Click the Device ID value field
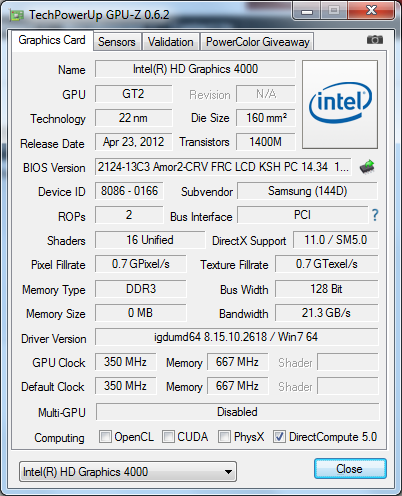This screenshot has width=402, height=496. 129,191
